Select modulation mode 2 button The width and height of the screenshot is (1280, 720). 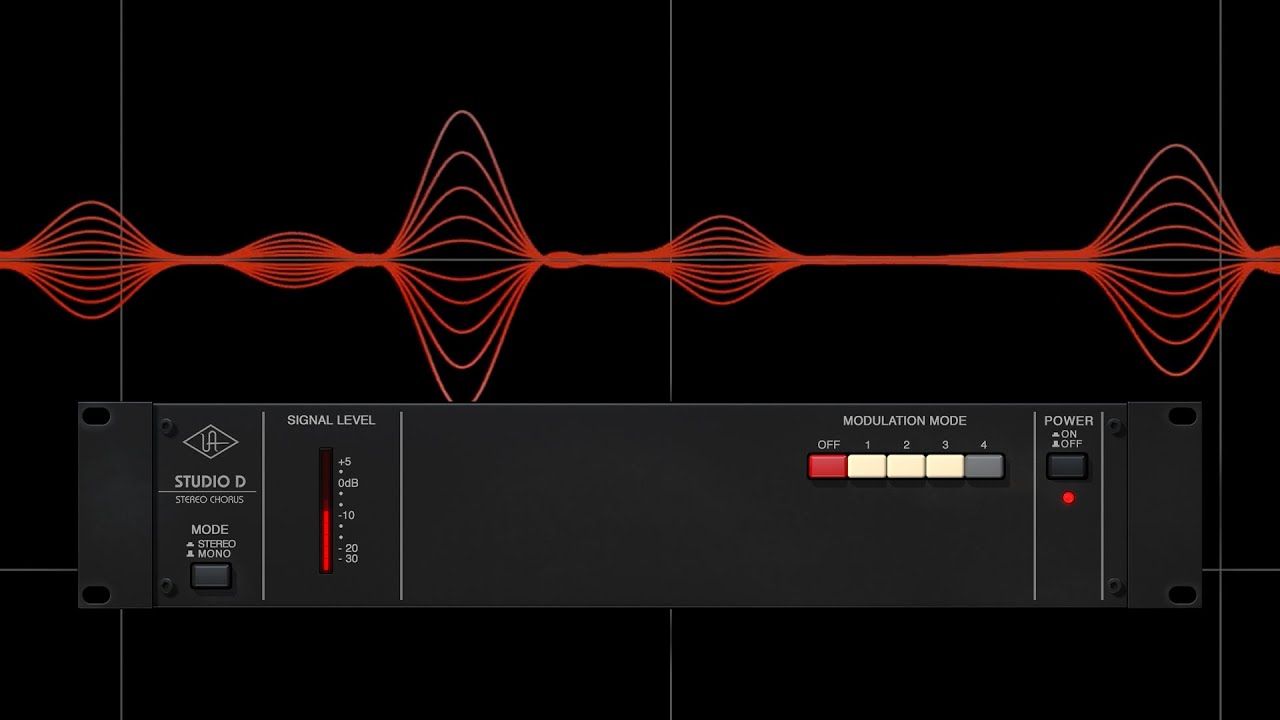pos(906,466)
